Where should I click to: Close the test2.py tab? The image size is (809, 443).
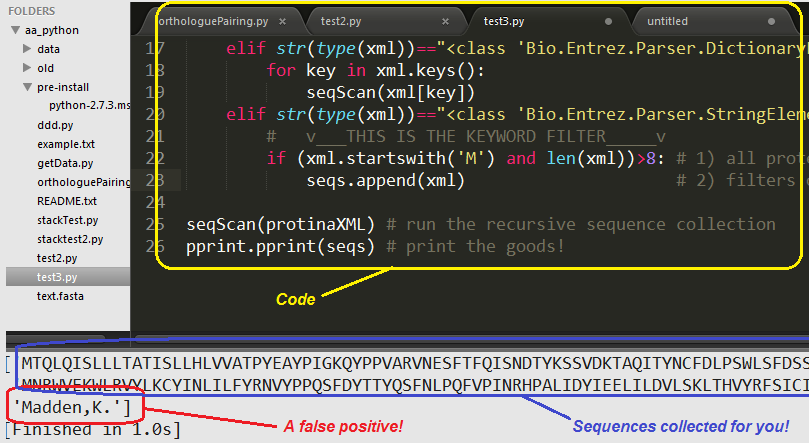click(x=445, y=21)
